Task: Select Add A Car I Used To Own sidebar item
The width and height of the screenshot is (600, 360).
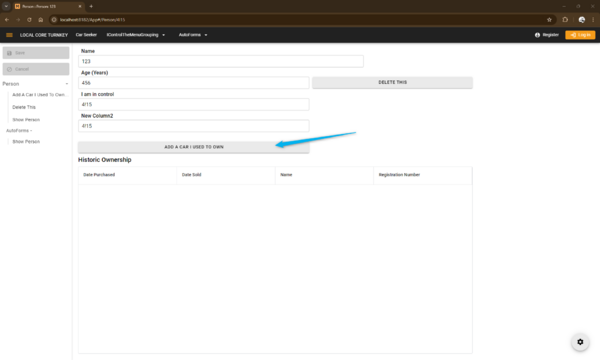Action: click(x=39, y=95)
